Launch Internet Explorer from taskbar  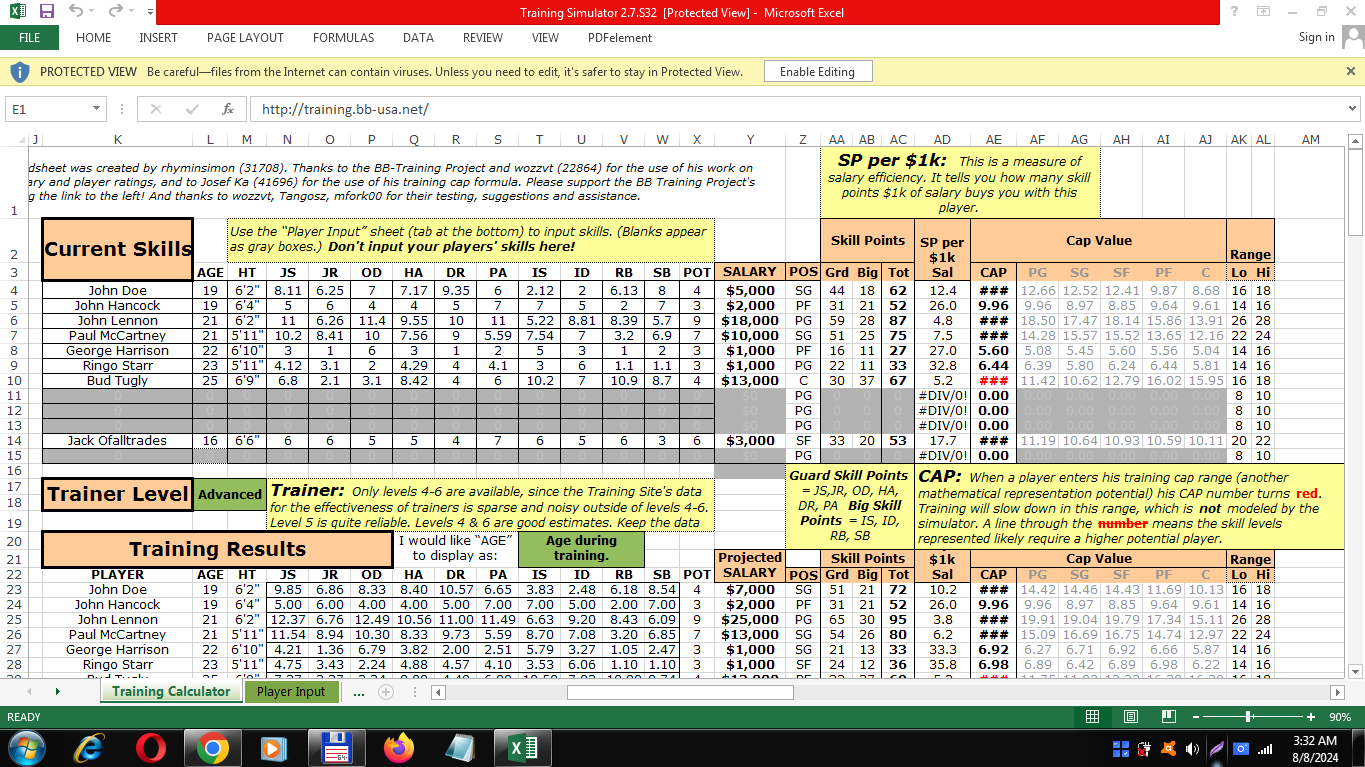(x=89, y=748)
